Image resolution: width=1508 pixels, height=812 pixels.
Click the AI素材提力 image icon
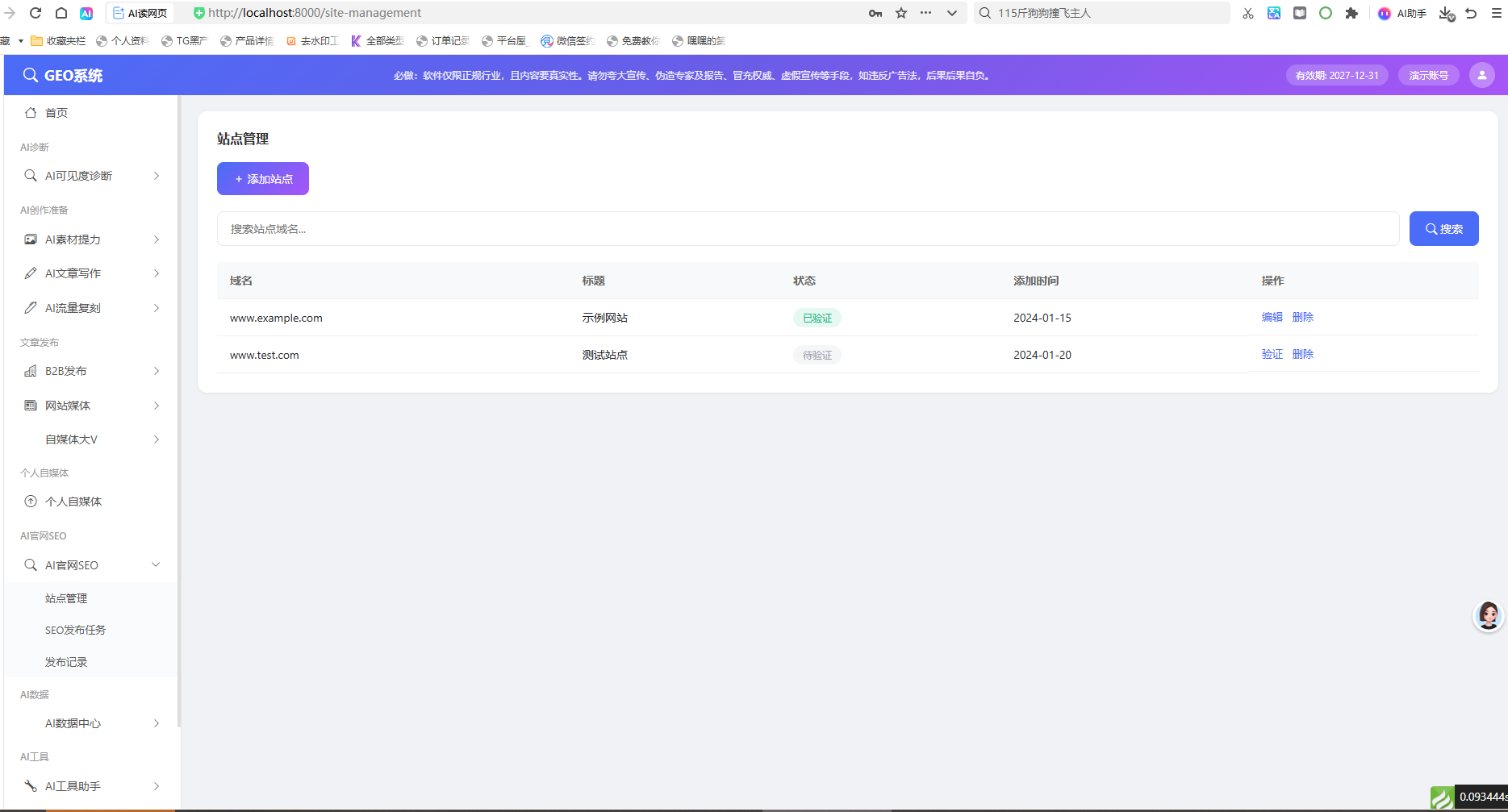click(31, 239)
